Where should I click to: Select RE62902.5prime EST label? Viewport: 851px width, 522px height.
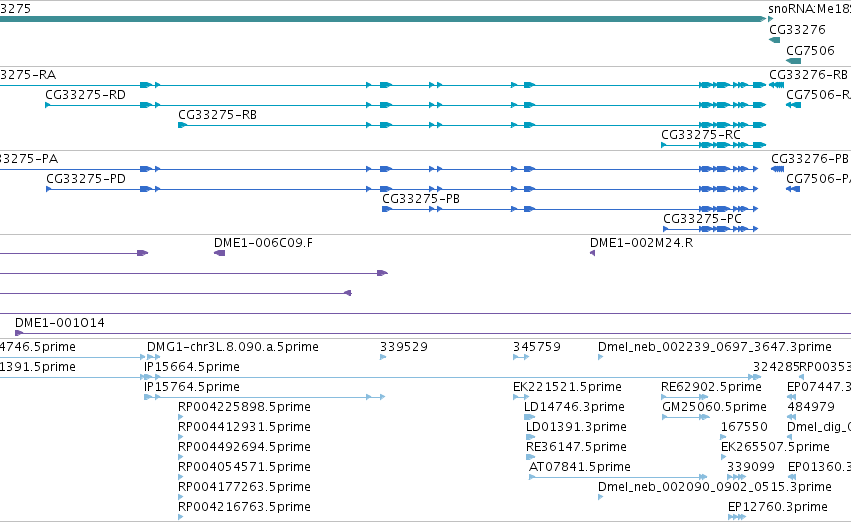(711, 387)
